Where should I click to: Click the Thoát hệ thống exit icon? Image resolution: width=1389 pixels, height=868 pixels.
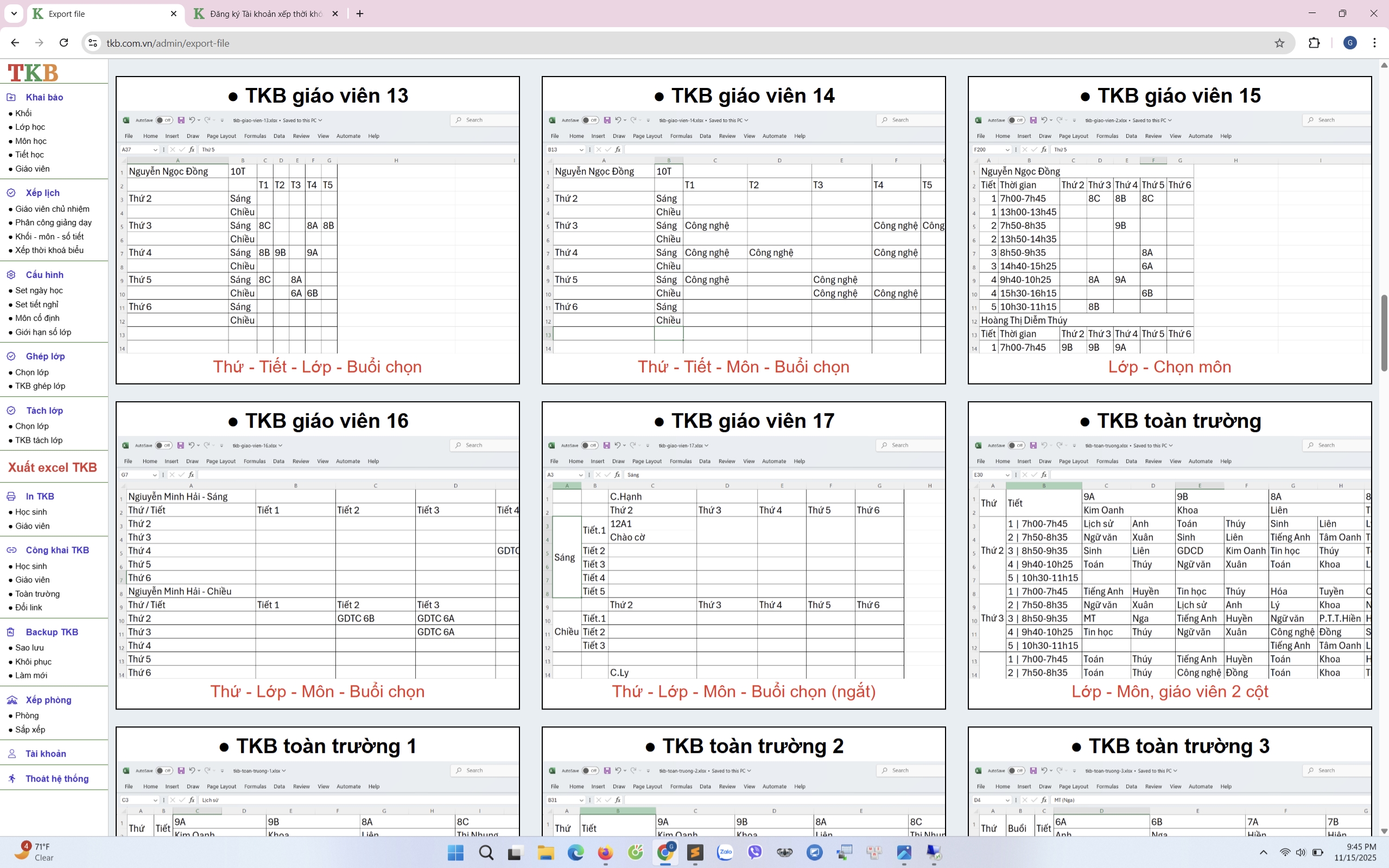click(11, 778)
